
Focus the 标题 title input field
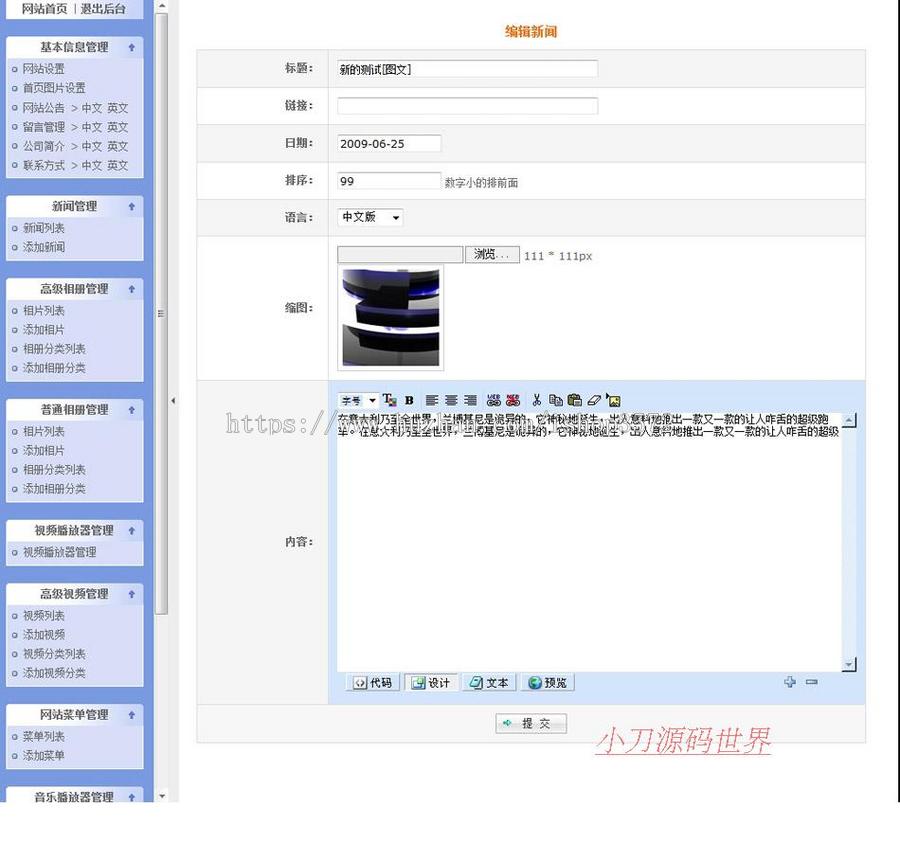pyautogui.click(x=467, y=69)
